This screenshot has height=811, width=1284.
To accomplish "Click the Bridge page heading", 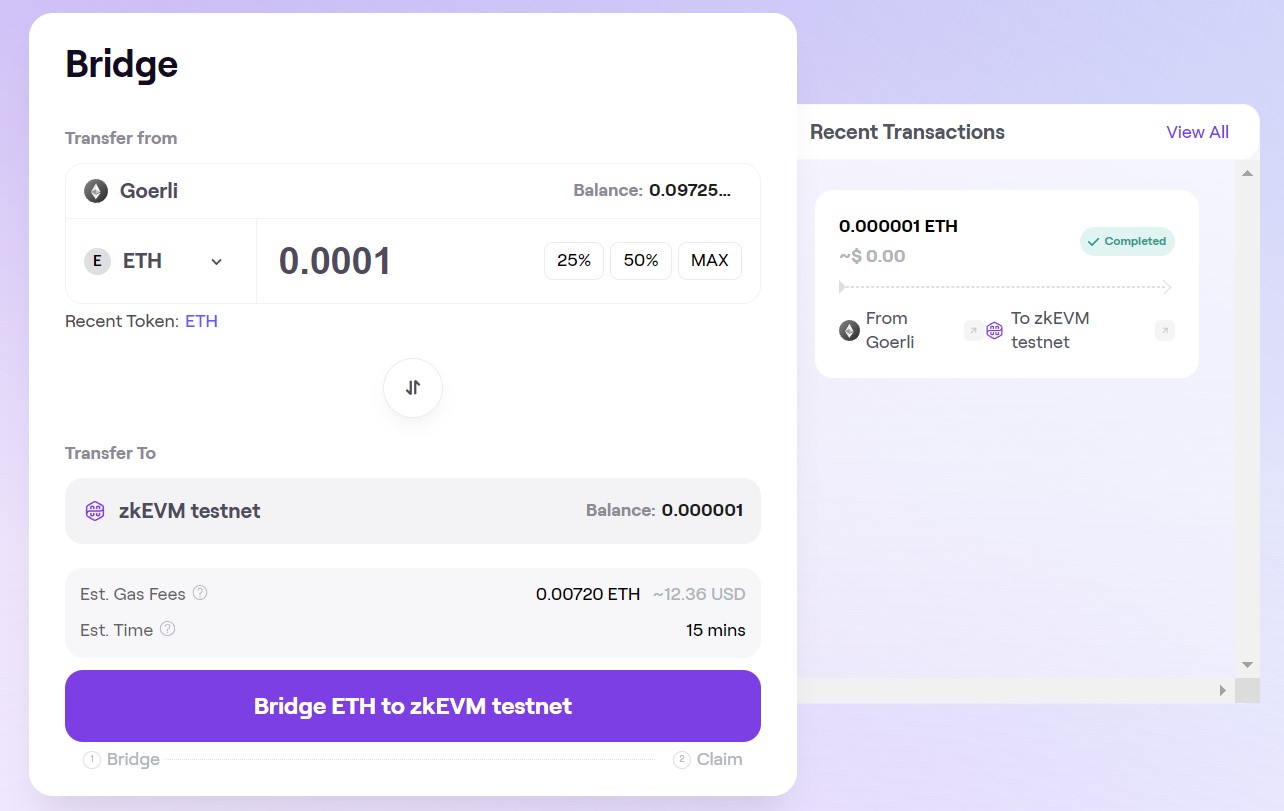I will [121, 64].
